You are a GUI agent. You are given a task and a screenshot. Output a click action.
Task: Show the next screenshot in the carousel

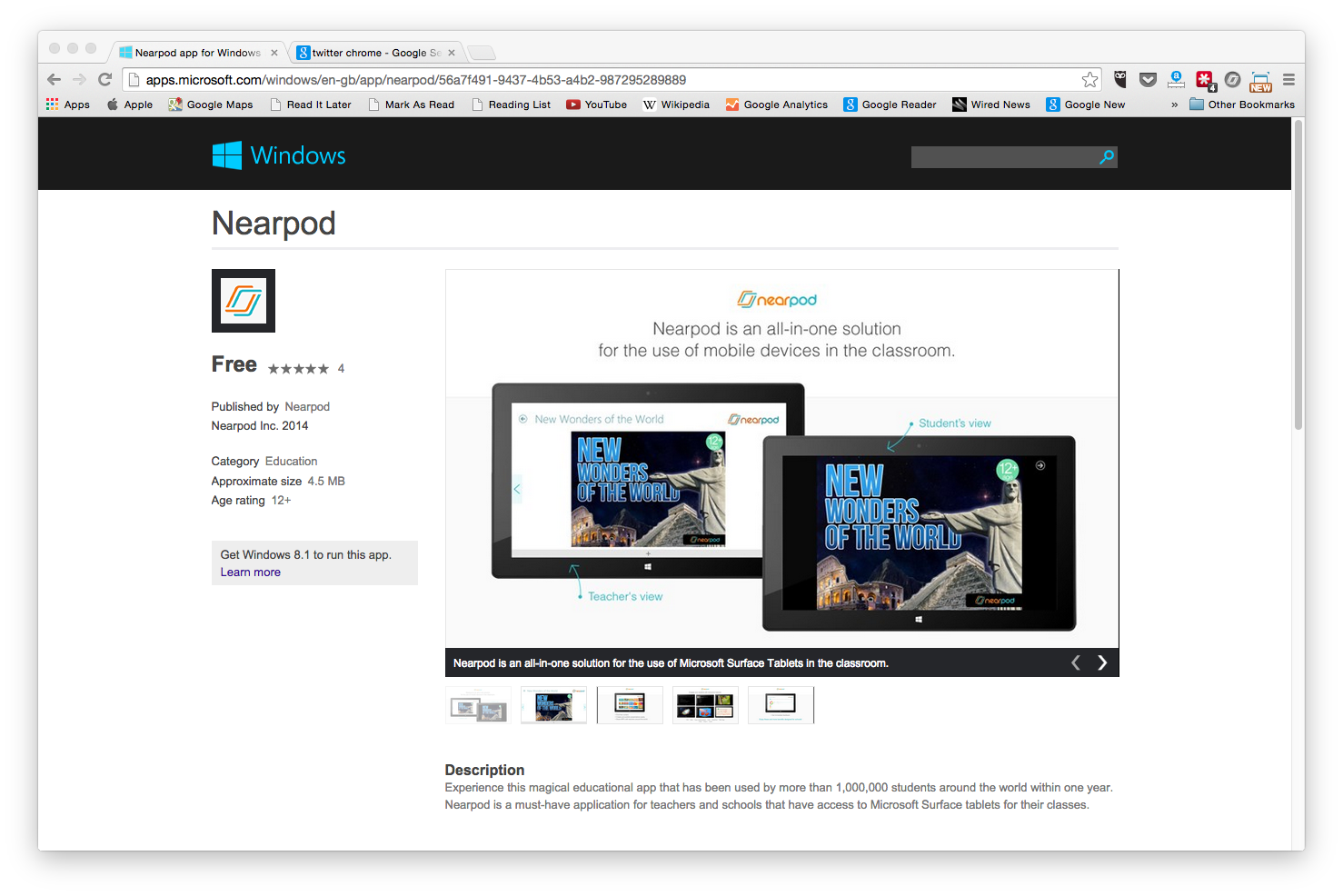pos(1102,662)
